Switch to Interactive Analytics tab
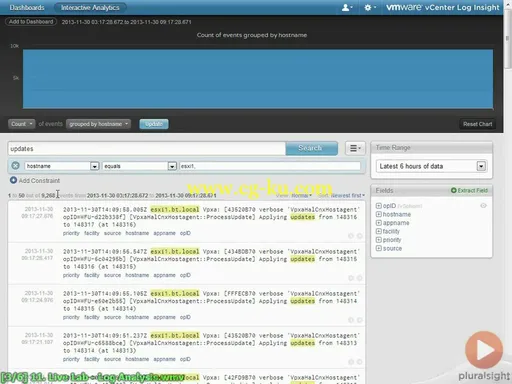Viewport: 512px width, 384px height. (90, 7)
